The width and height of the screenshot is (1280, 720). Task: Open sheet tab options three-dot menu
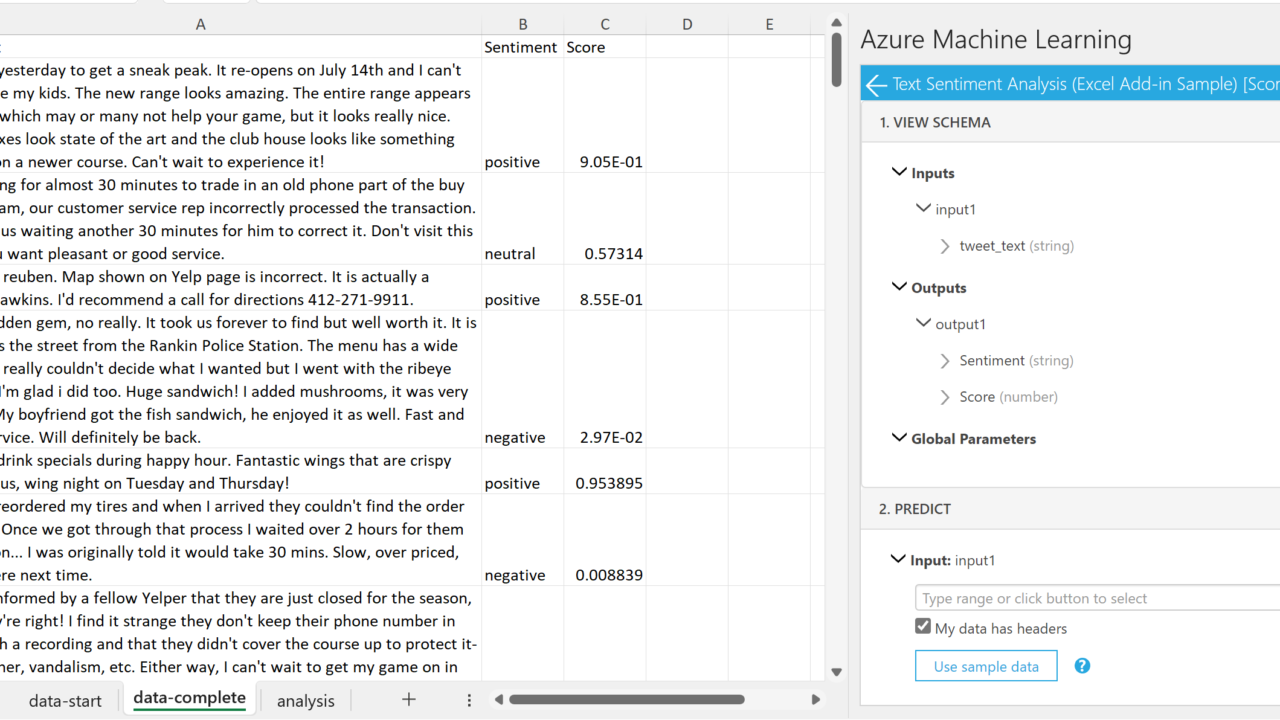(x=469, y=700)
